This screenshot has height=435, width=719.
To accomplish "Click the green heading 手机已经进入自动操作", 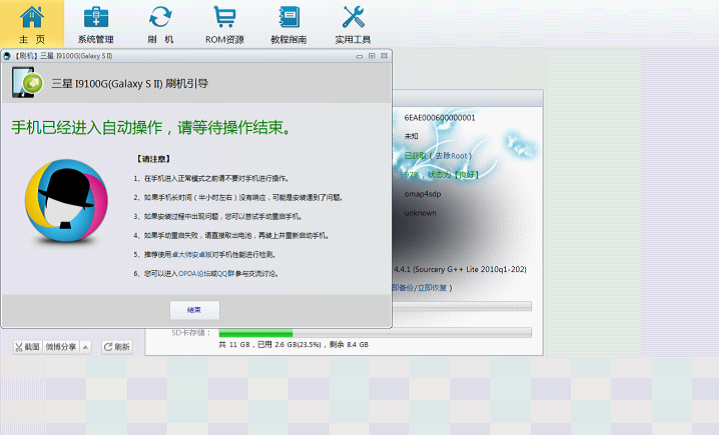I will click(x=151, y=127).
